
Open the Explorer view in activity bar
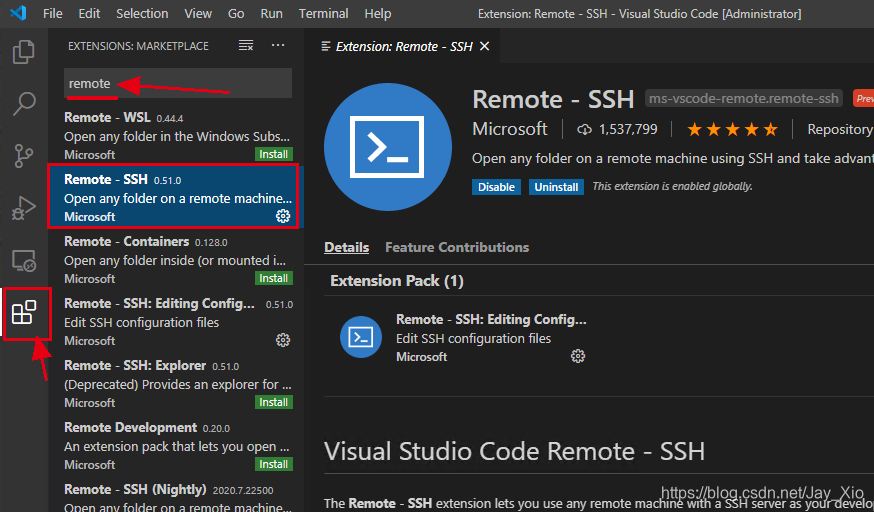(x=24, y=52)
